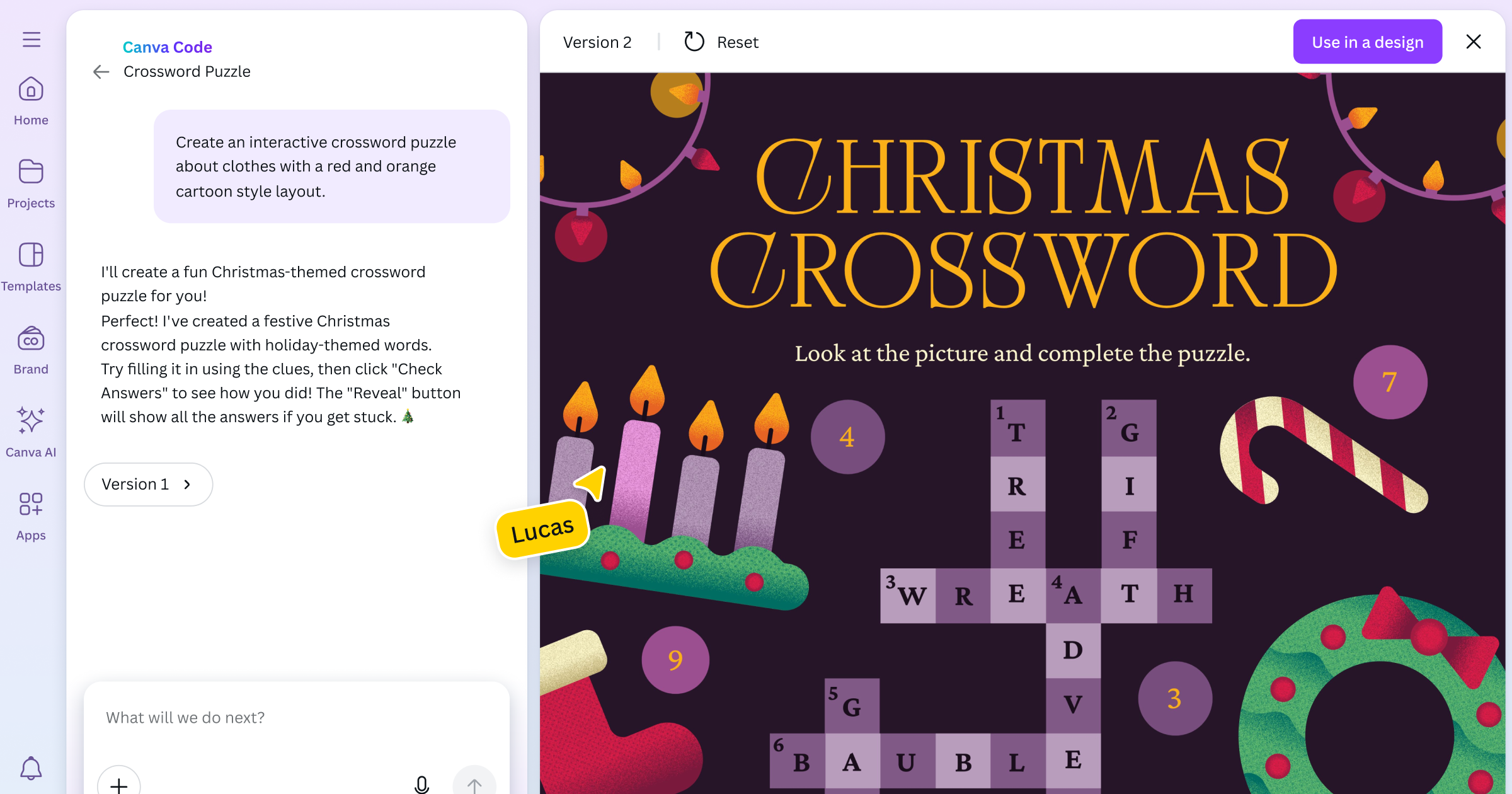Open the Home section from the sidebar
The height and width of the screenshot is (794, 1512).
tap(30, 101)
